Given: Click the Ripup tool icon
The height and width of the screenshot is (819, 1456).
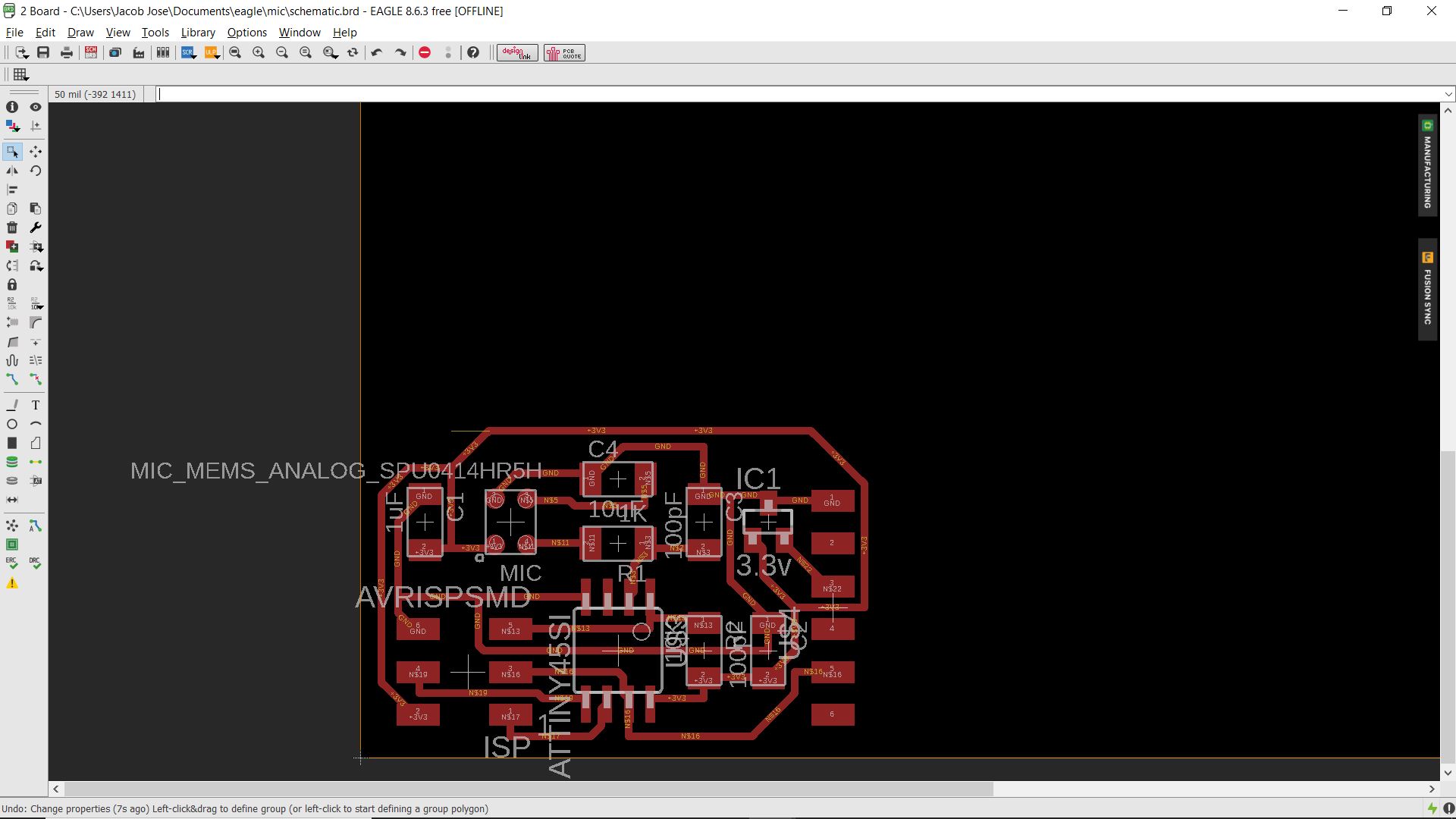Looking at the screenshot, I should (35, 379).
